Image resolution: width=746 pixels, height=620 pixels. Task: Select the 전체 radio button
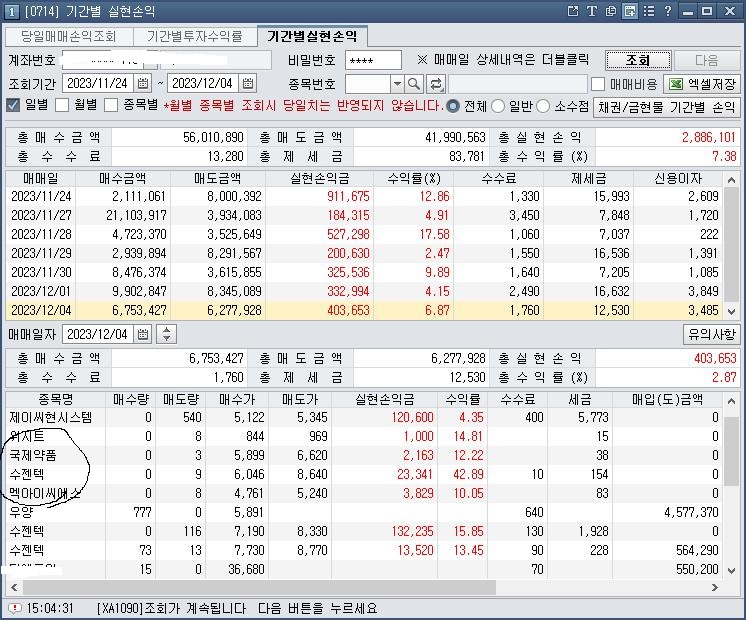coord(453,106)
